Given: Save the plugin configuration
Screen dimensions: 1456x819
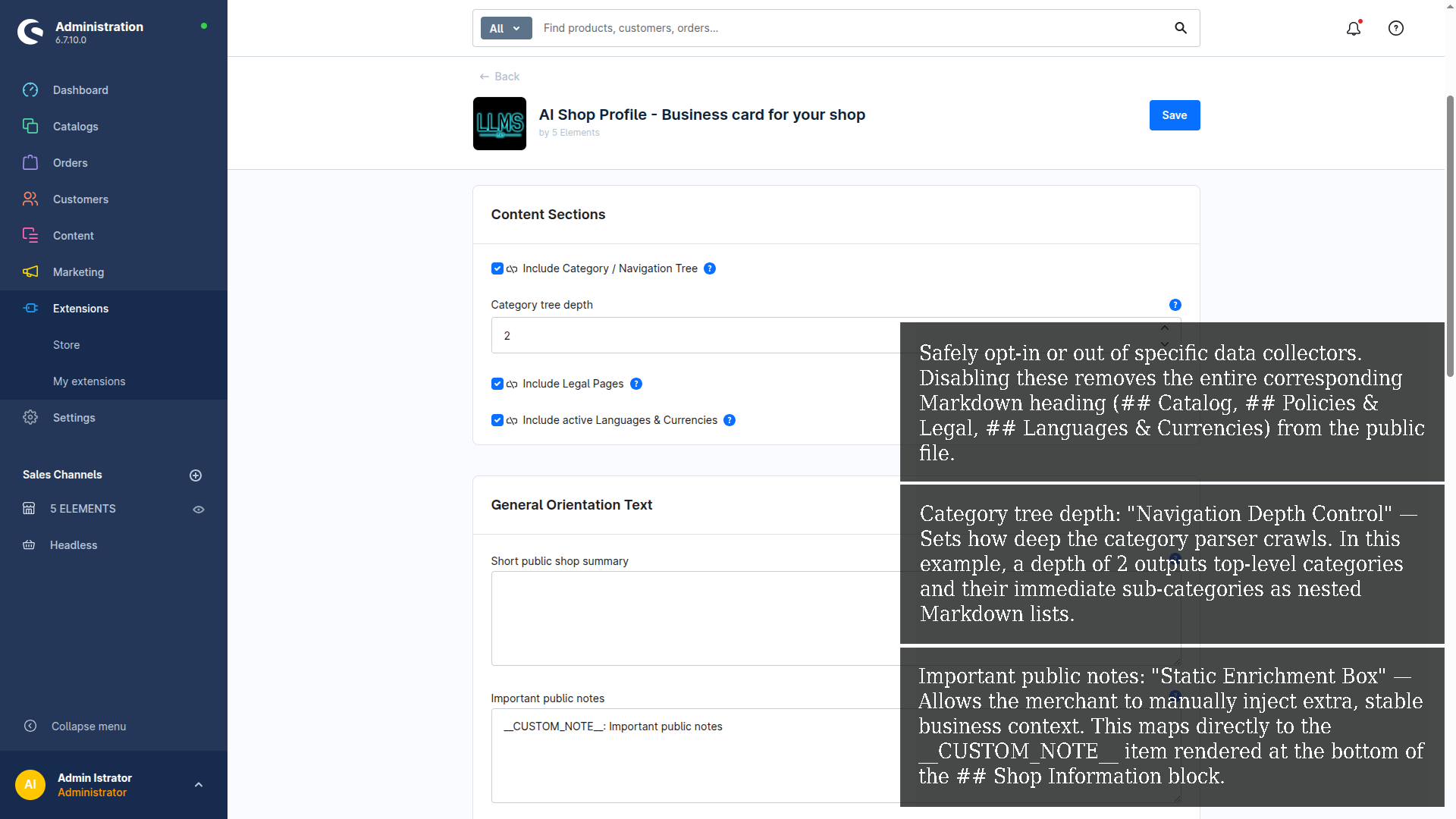Looking at the screenshot, I should (1175, 115).
